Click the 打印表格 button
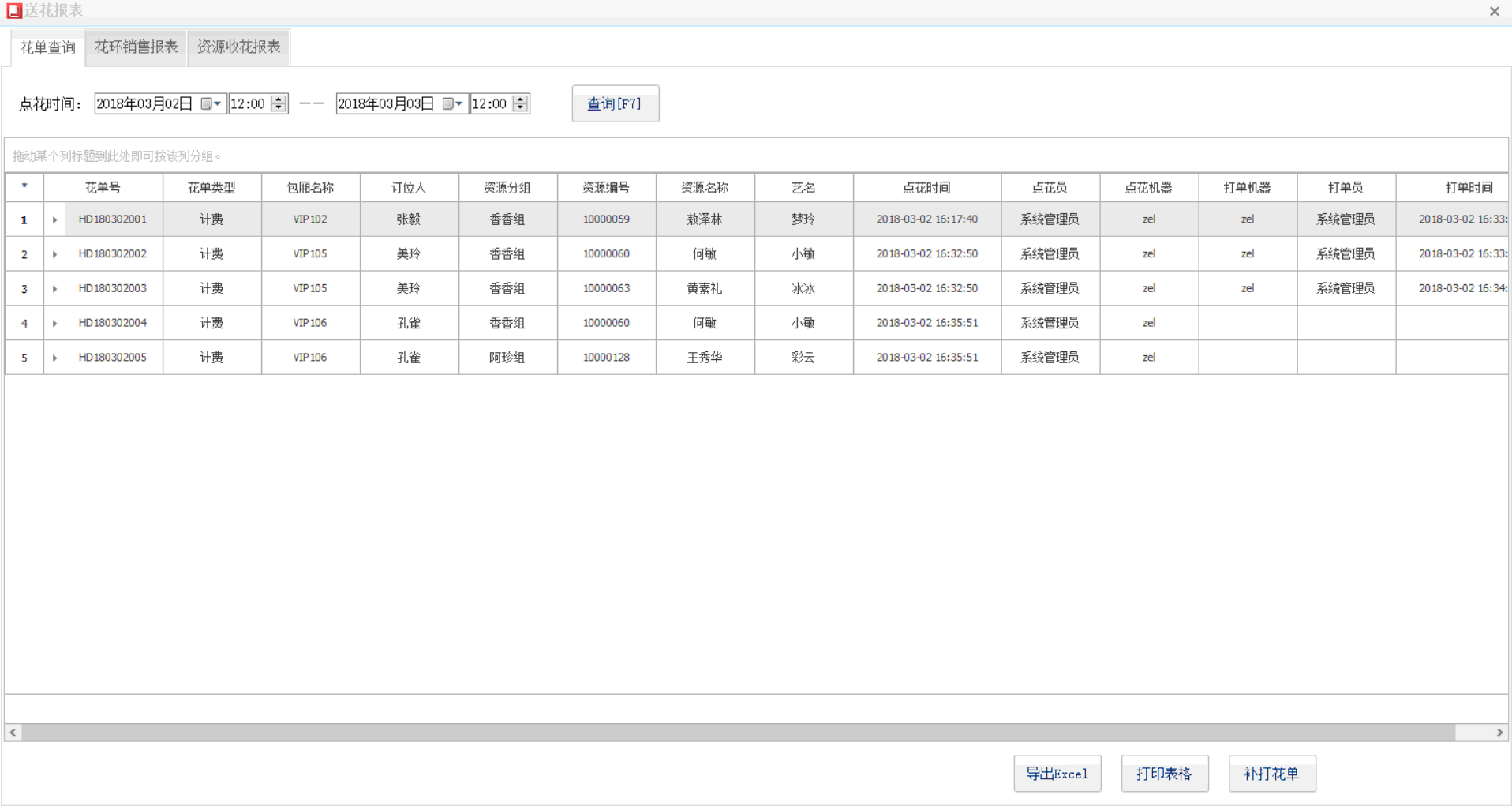1512x806 pixels. [x=1164, y=774]
